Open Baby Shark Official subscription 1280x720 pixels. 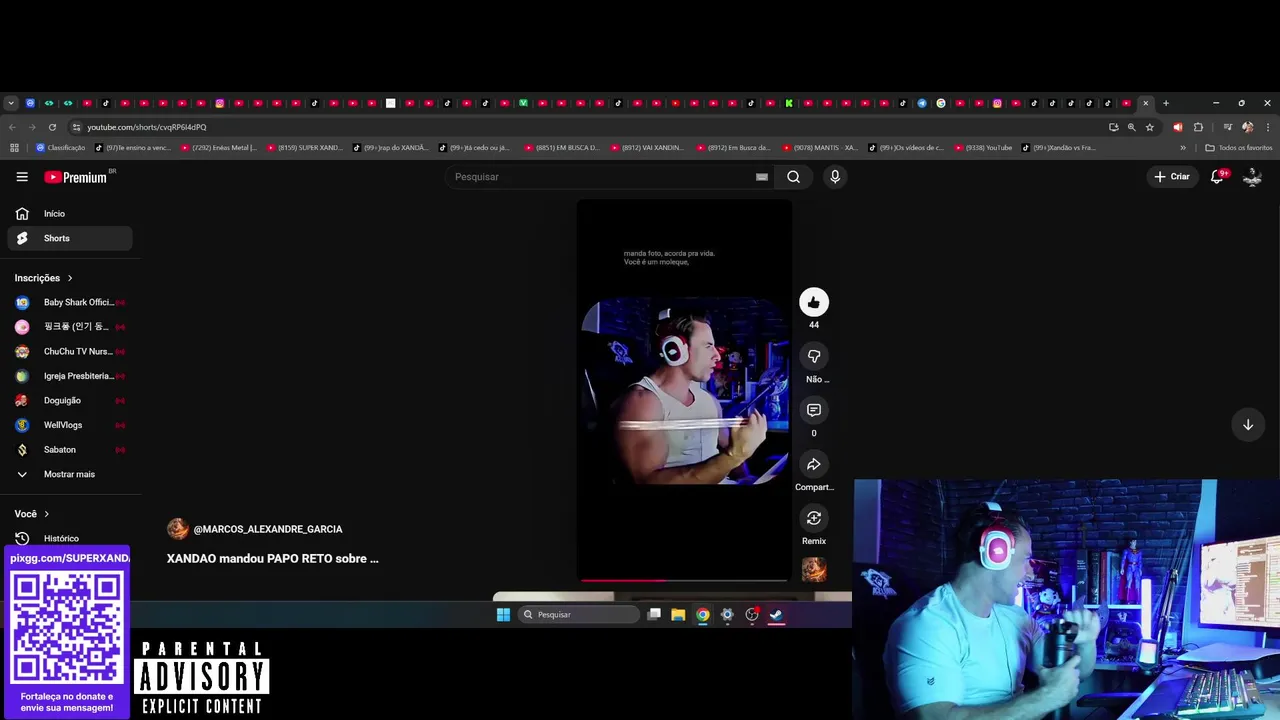coord(70,302)
